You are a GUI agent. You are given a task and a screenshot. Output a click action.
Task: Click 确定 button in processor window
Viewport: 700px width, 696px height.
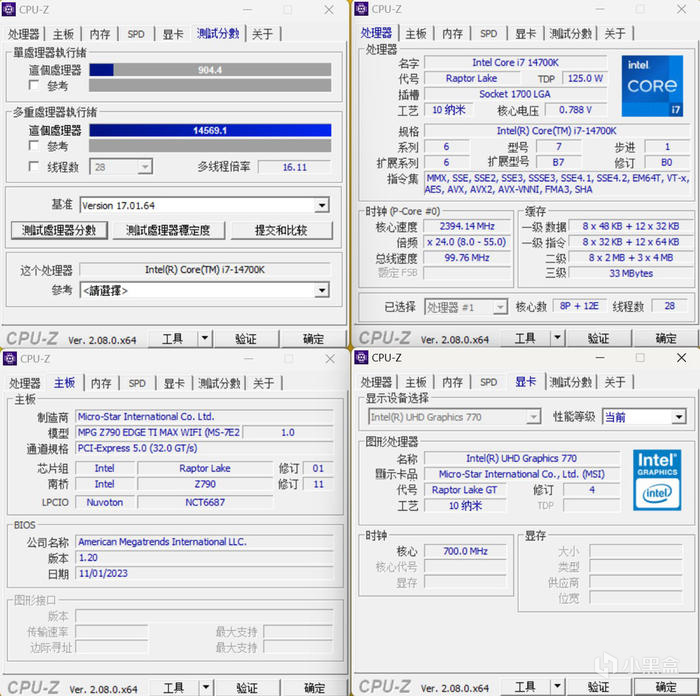[x=666, y=338]
